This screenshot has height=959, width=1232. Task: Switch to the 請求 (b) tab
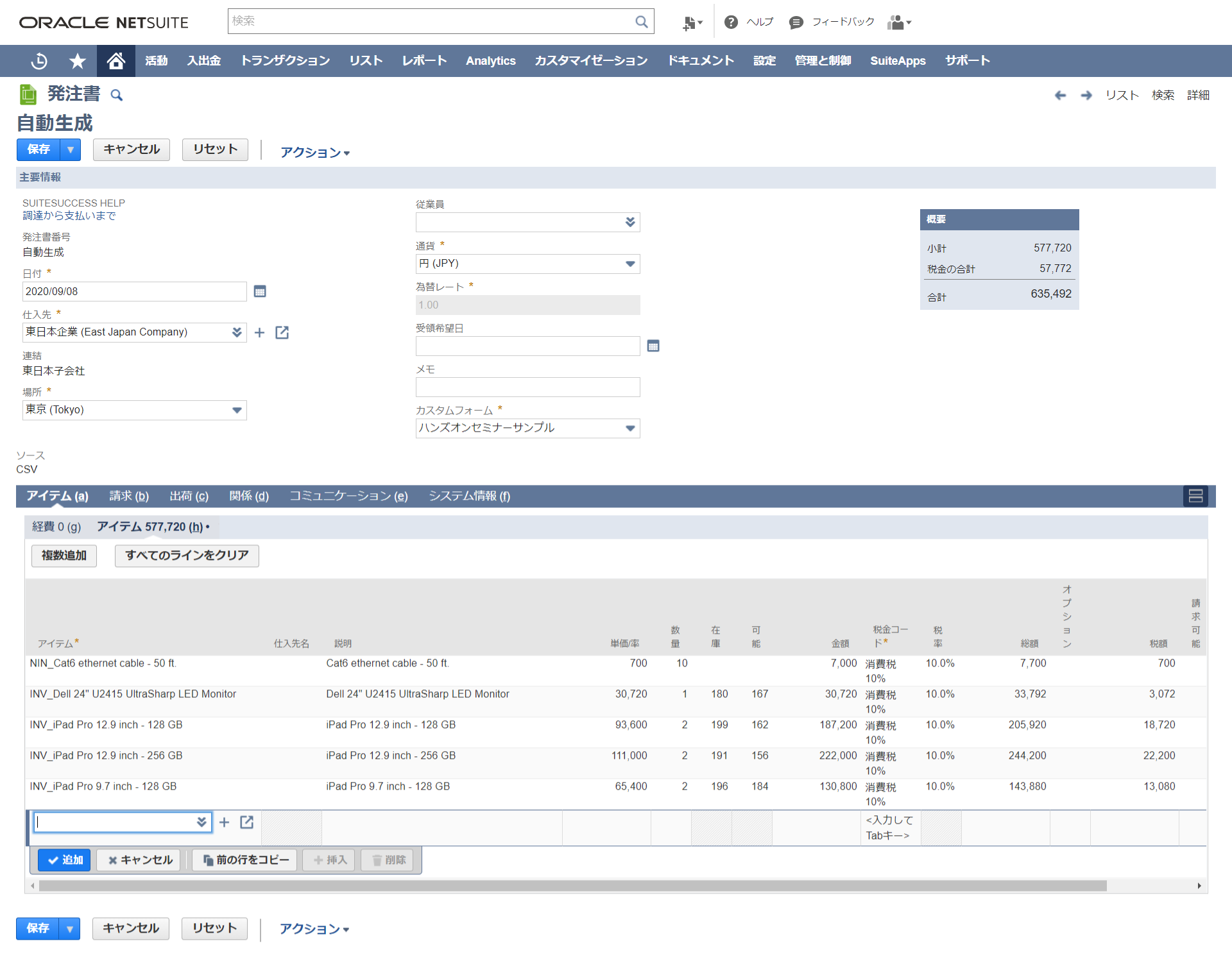coord(129,496)
